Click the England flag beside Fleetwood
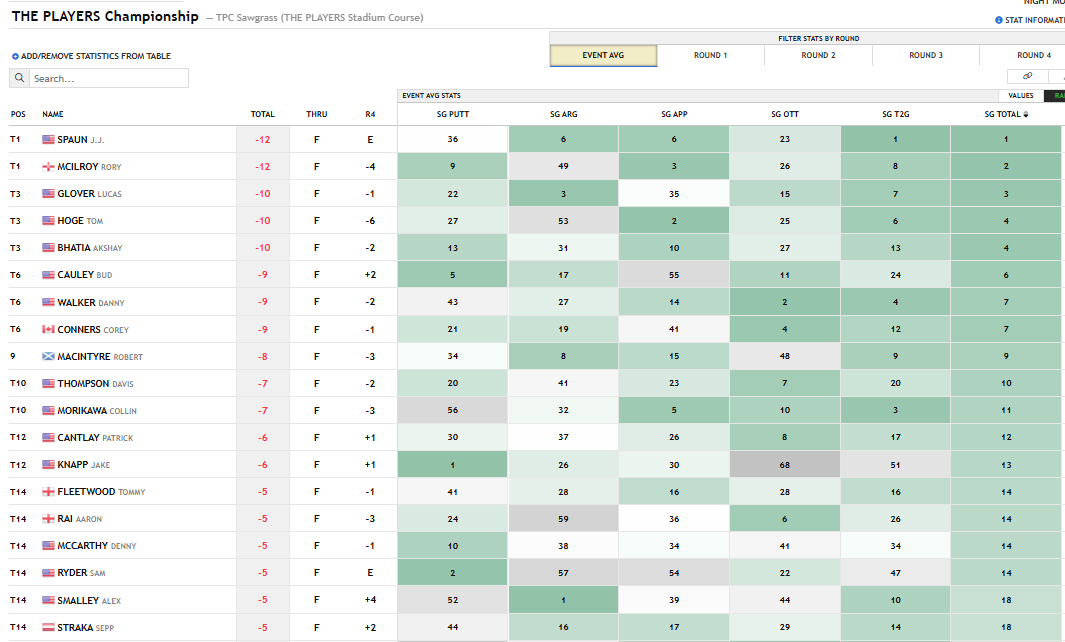Viewport: 1065px width, 642px height. (48, 492)
